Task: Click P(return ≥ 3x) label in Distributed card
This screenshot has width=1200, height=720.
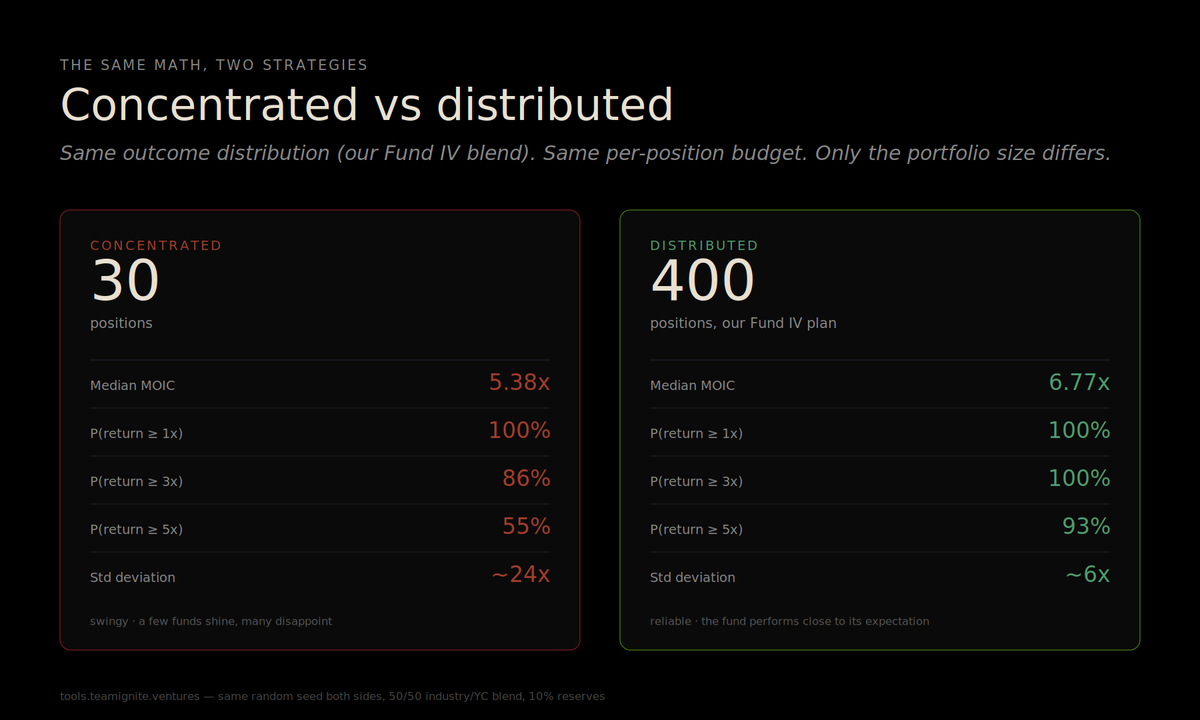Action: 696,481
